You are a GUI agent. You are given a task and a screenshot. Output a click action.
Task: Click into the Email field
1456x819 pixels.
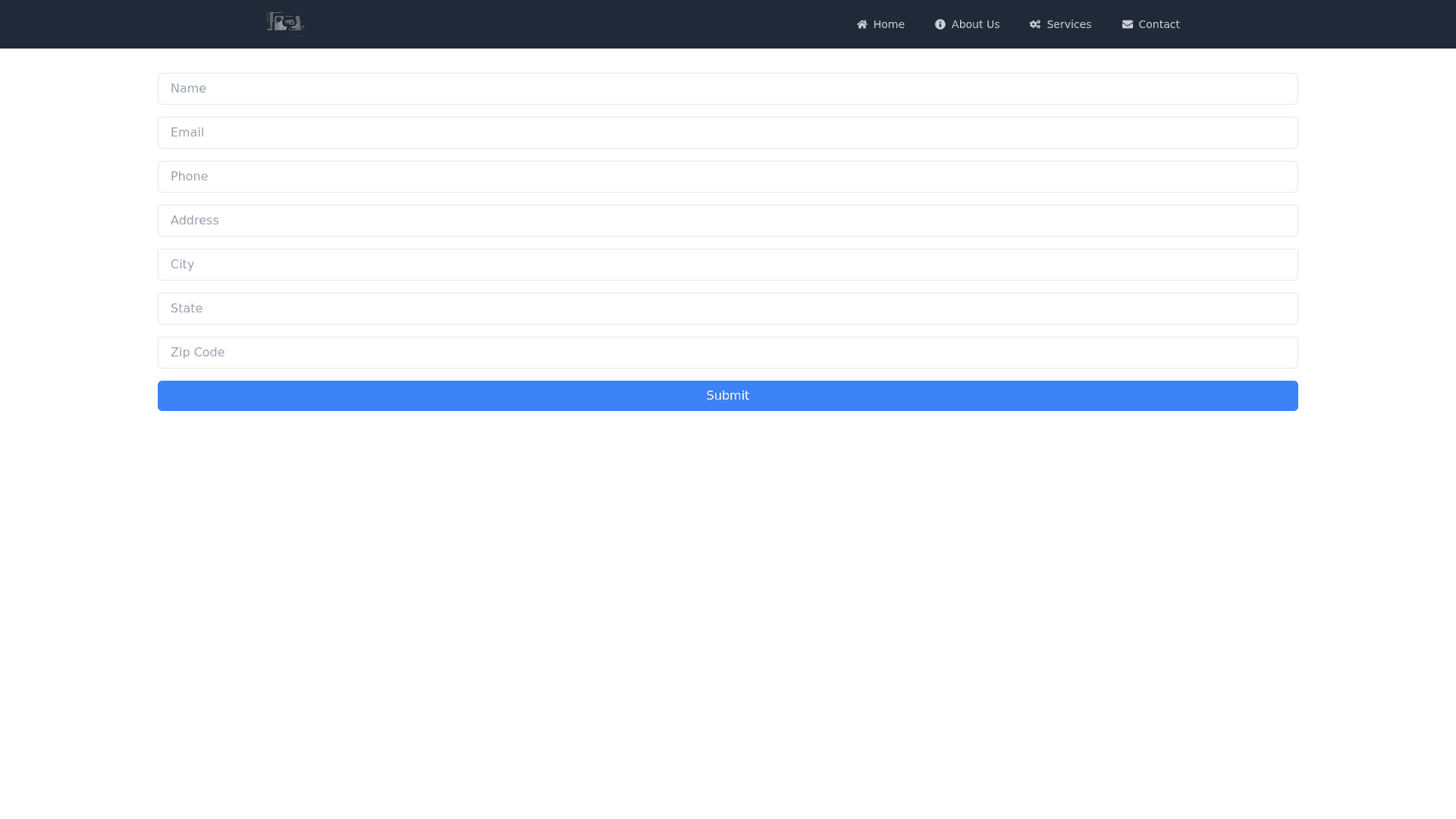[728, 133]
